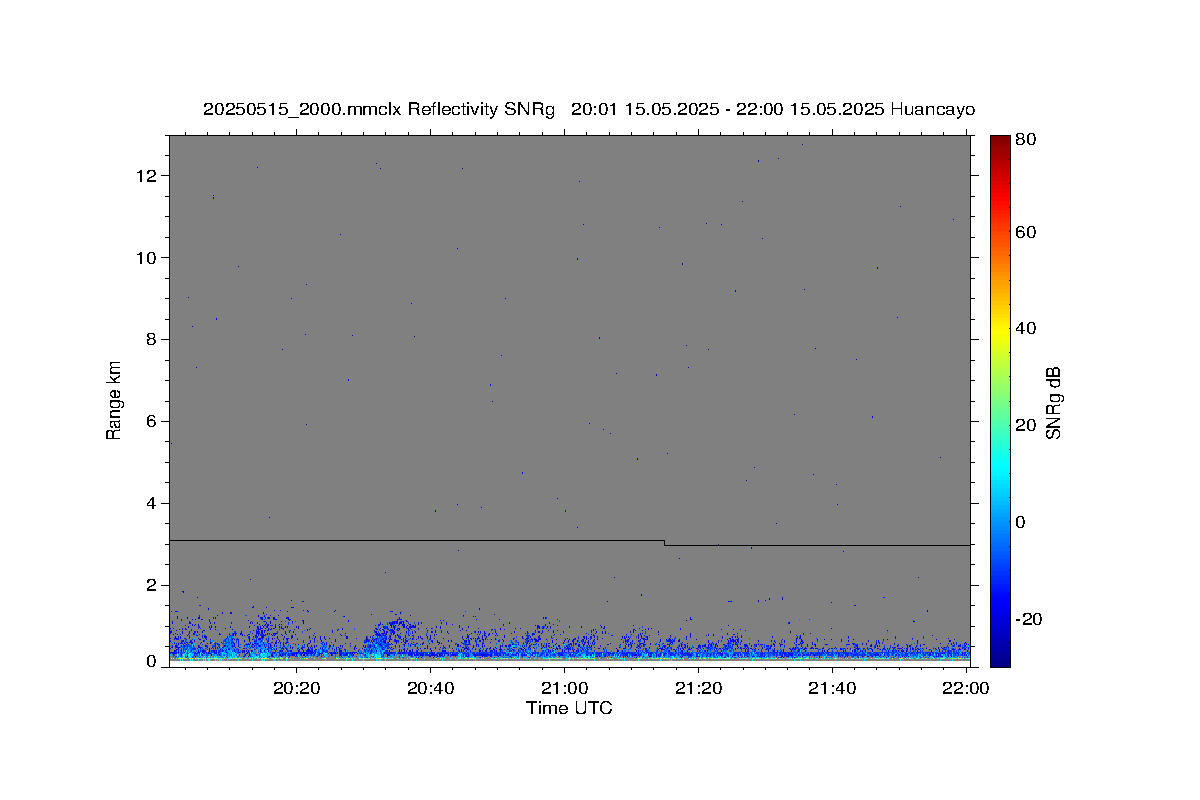Image resolution: width=1200 pixels, height=800 pixels.
Task: Click the '21:40' time tick label
Action: 832,688
